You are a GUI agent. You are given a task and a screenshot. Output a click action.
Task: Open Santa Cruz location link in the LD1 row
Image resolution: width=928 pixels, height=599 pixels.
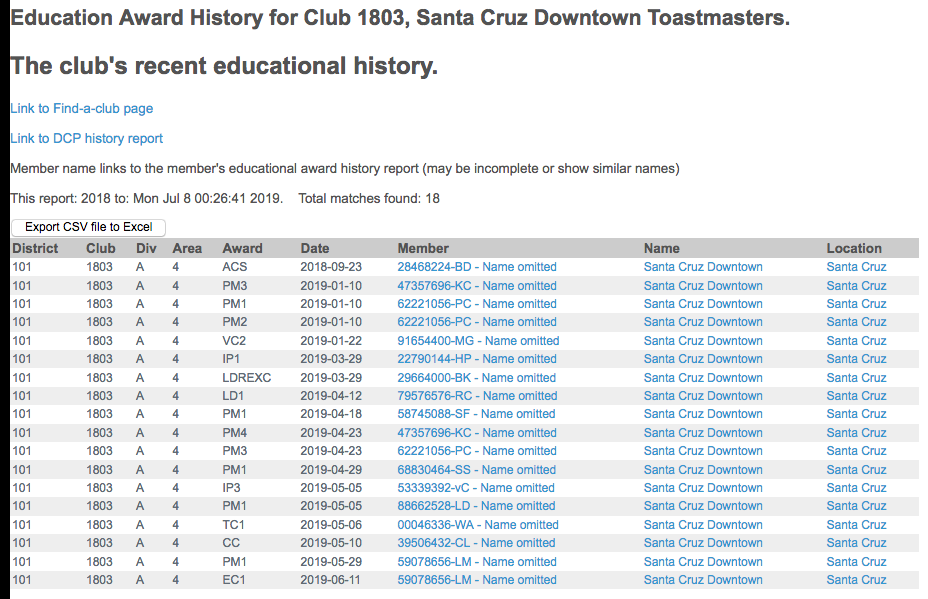[x=856, y=396]
